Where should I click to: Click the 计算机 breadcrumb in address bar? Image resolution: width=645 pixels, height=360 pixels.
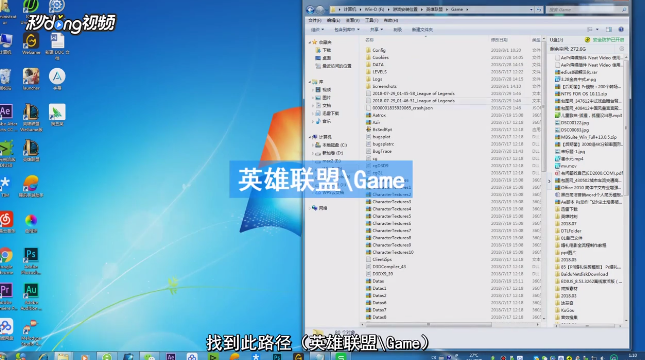tap(350, 9)
